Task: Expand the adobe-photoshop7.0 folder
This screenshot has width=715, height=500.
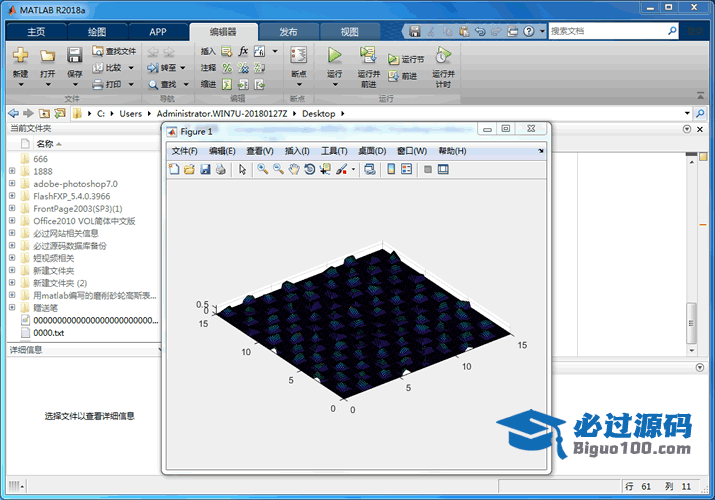Action: click(x=12, y=183)
